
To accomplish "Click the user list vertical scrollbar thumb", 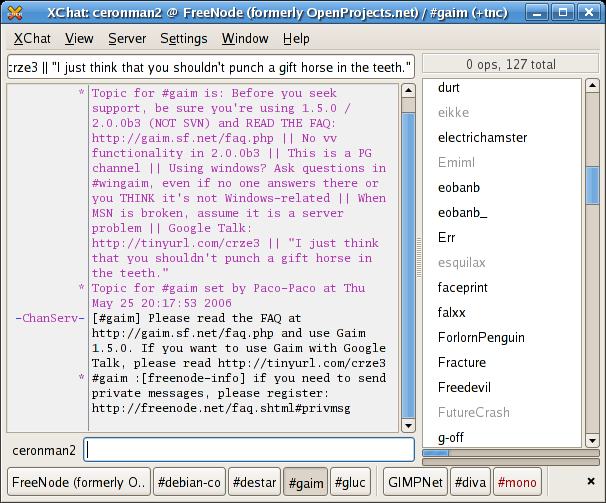I will pos(592,186).
